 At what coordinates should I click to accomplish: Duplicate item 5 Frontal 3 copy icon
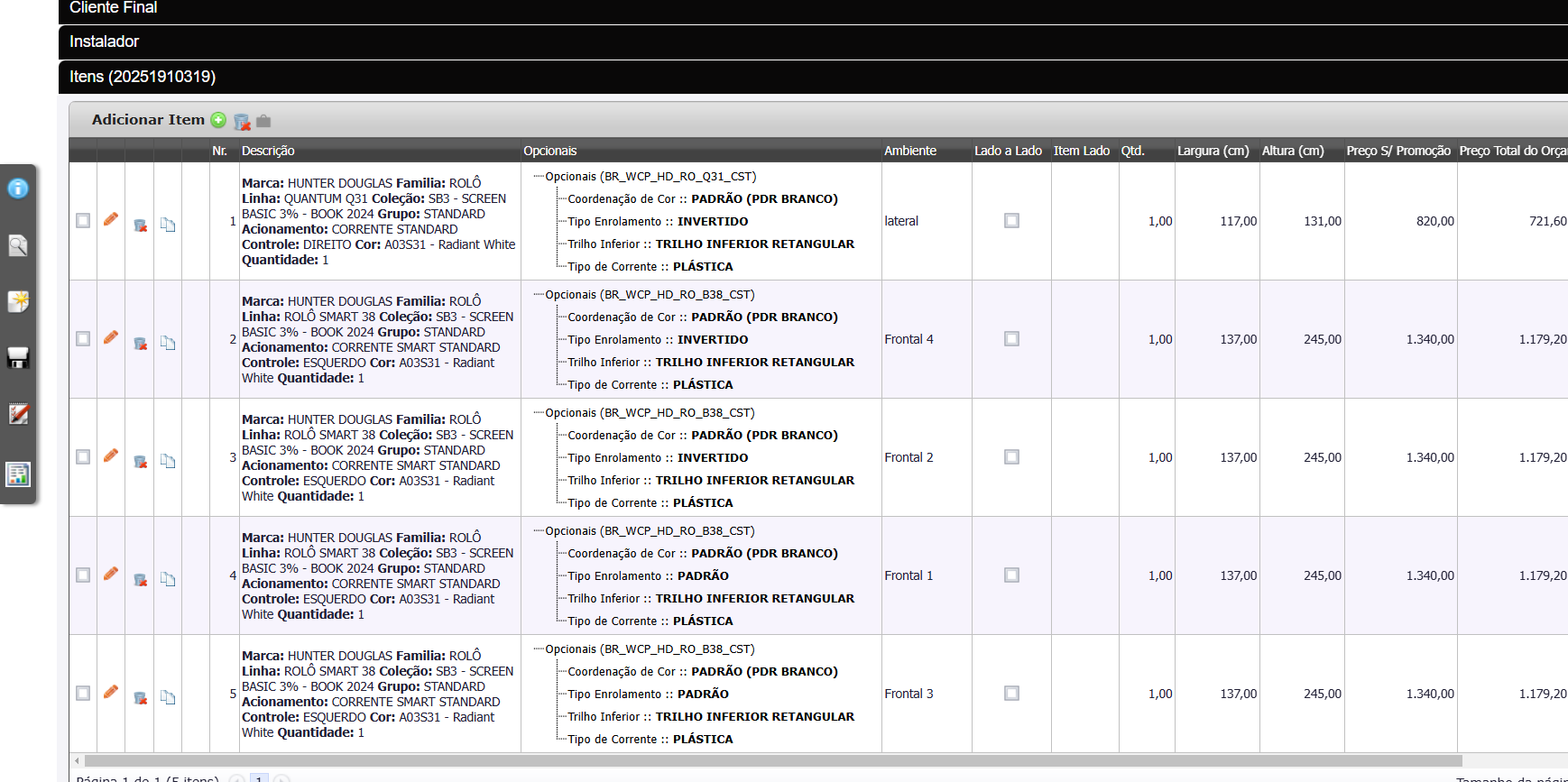tap(168, 697)
